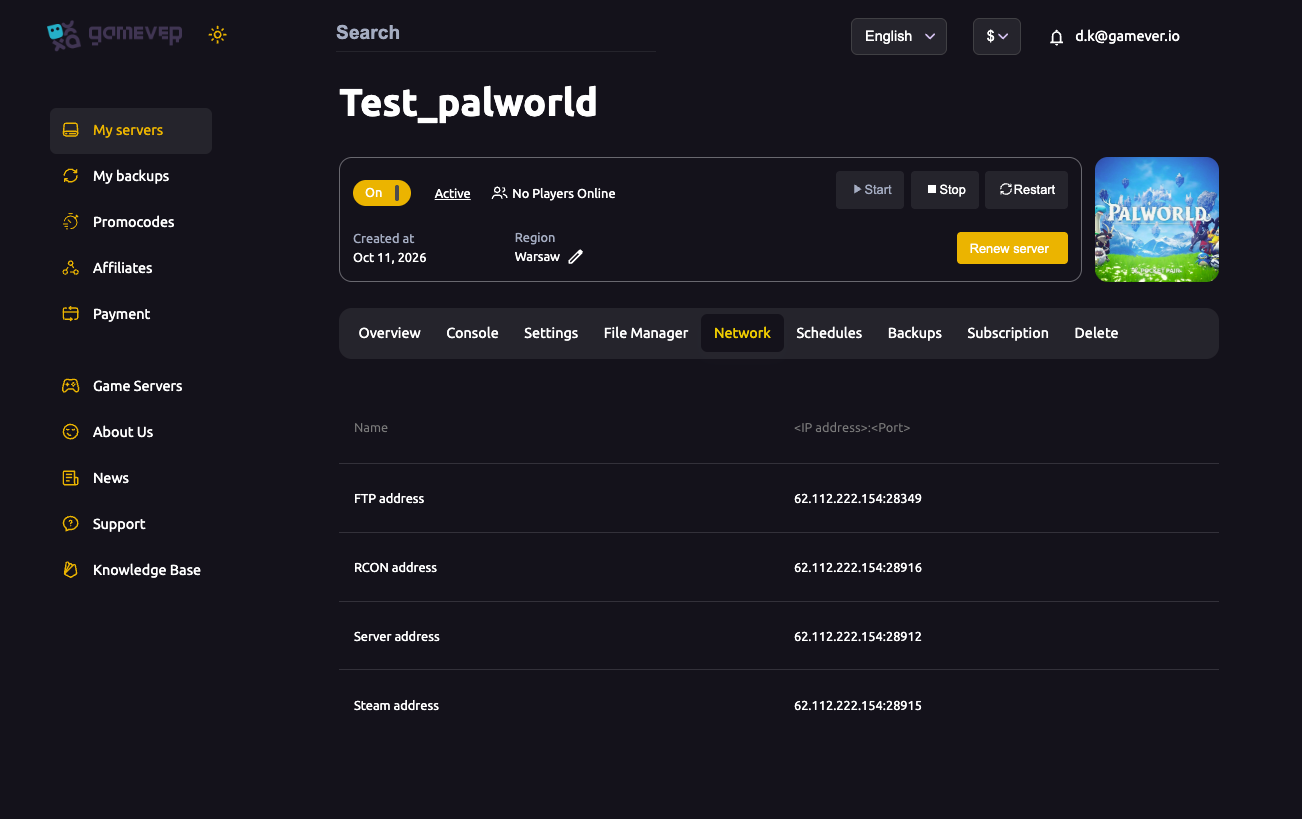Open the d.k@gamever.io account menu
The height and width of the screenshot is (819, 1302).
(1127, 36)
